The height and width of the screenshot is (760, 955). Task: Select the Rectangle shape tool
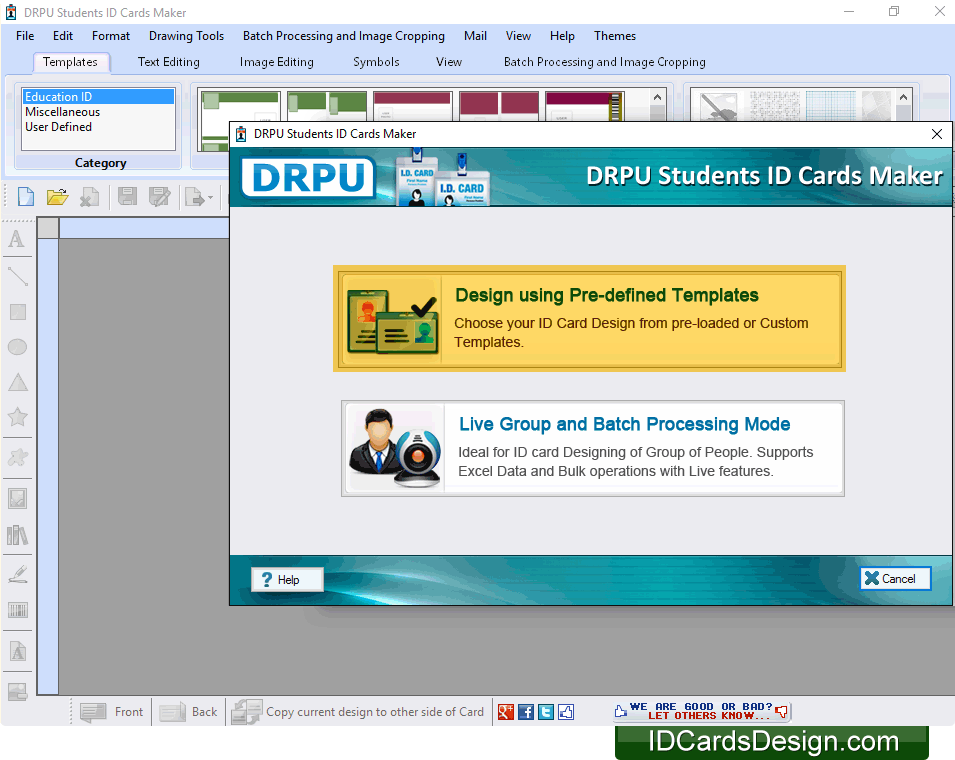(18, 312)
